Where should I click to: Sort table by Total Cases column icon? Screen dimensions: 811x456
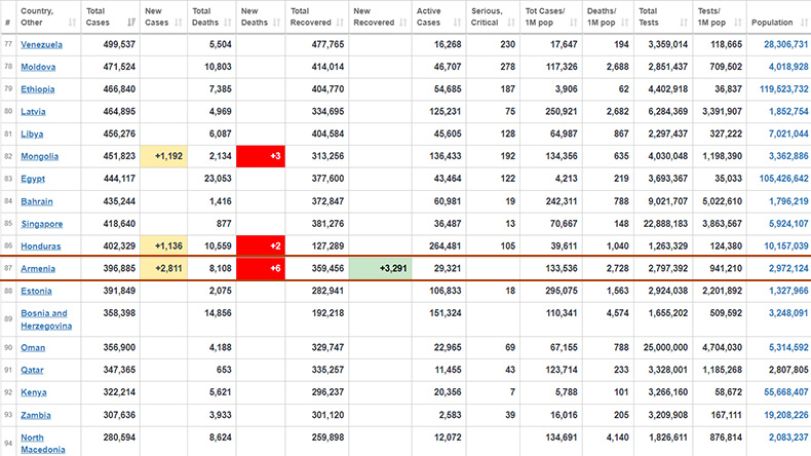tap(131, 22)
